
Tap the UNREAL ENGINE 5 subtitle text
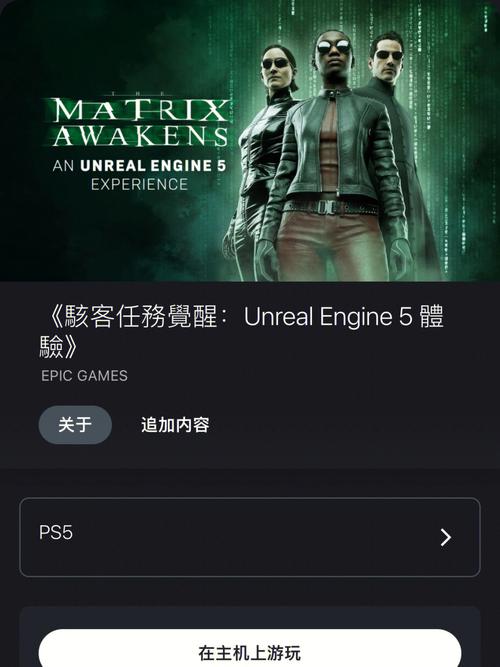(x=153, y=165)
